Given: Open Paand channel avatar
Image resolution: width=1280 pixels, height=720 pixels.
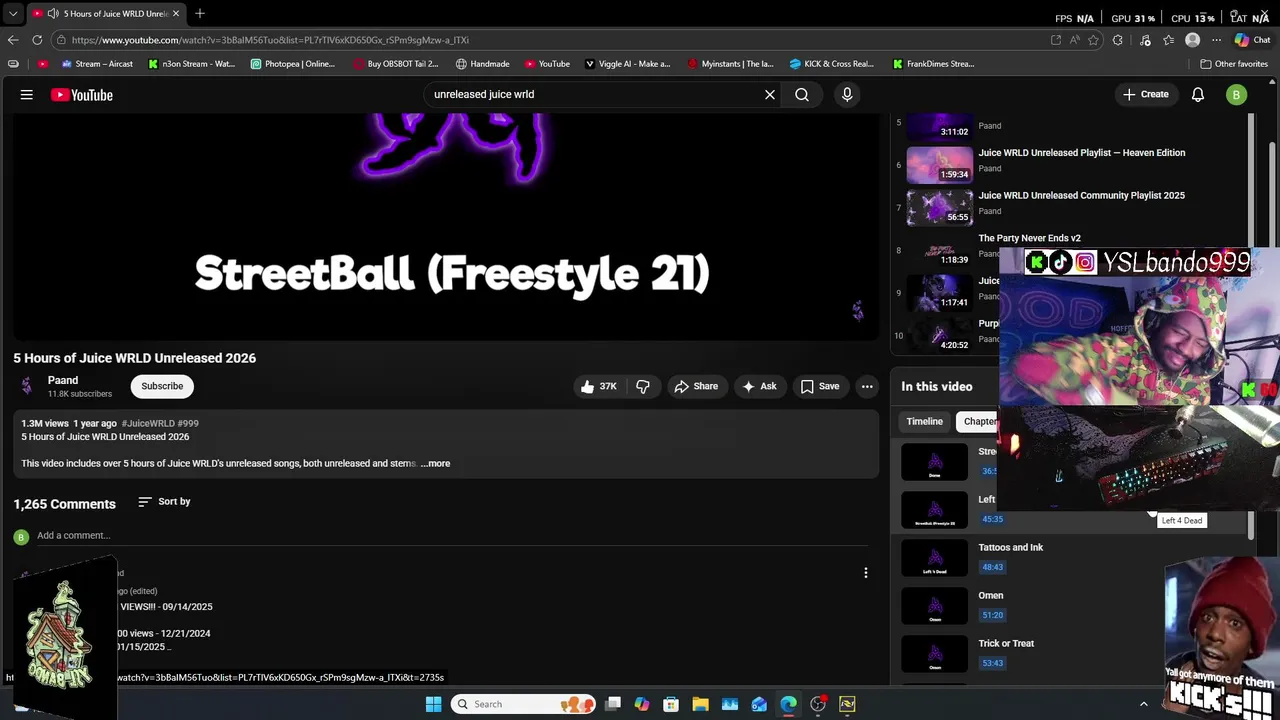Looking at the screenshot, I should pyautogui.click(x=27, y=386).
